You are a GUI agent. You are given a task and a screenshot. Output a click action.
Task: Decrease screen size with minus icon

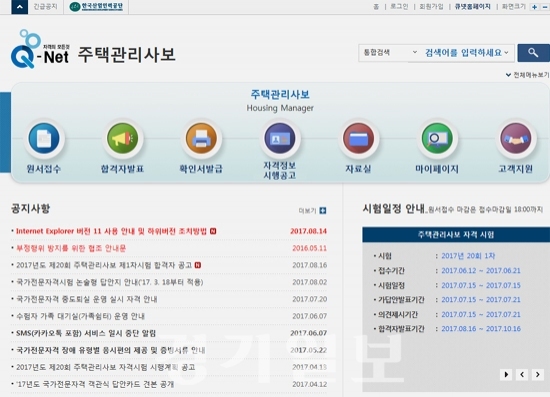click(545, 7)
